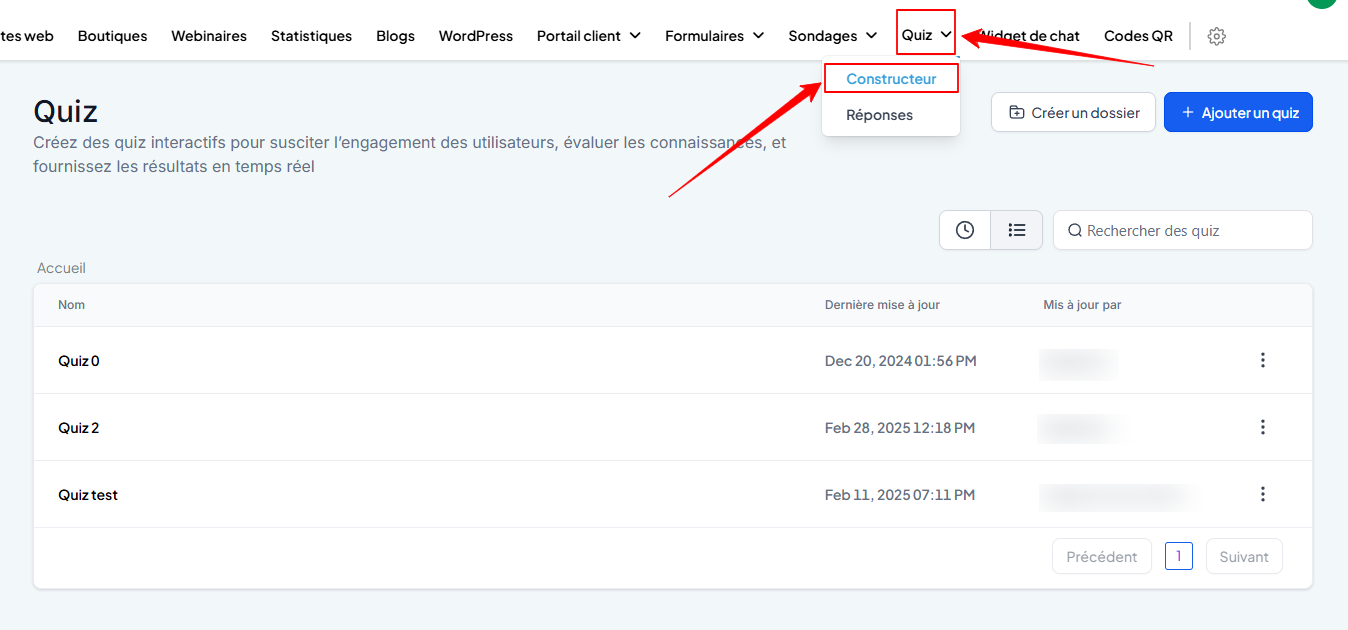Open the Quiz test row
Image resolution: width=1348 pixels, height=630 pixels.
[672, 494]
